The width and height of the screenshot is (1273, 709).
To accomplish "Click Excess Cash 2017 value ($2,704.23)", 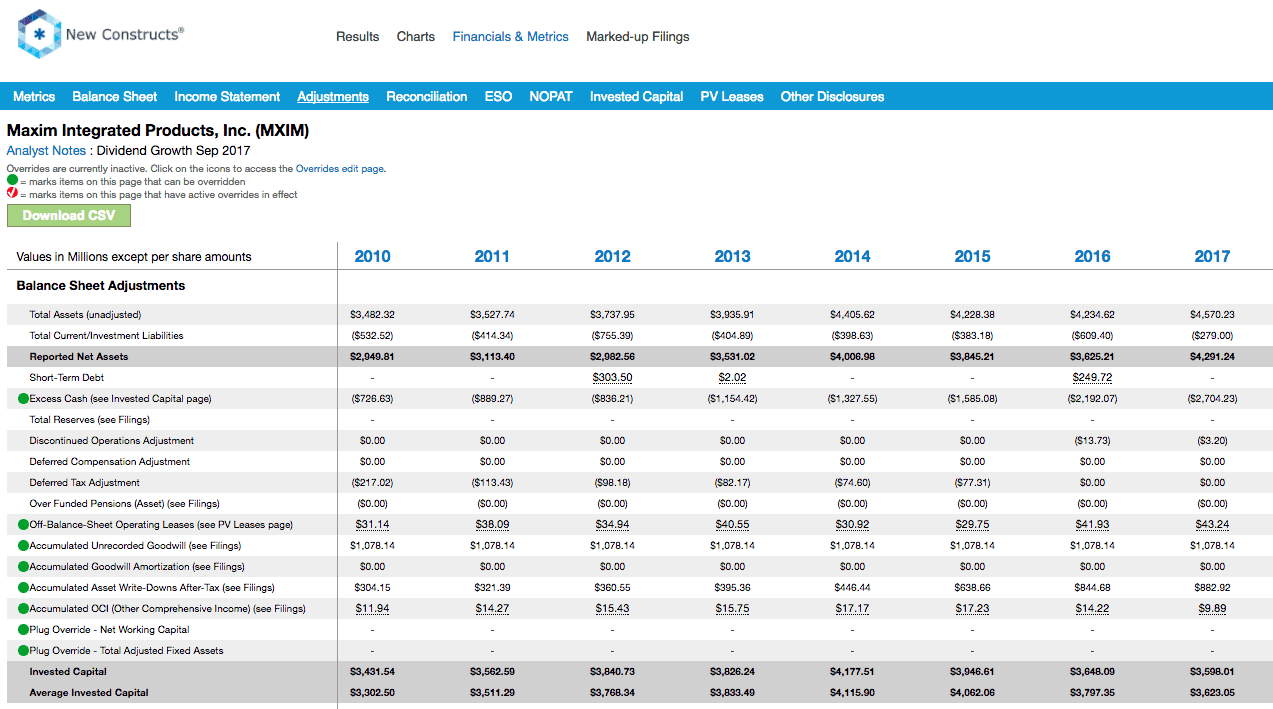I will coord(1212,399).
